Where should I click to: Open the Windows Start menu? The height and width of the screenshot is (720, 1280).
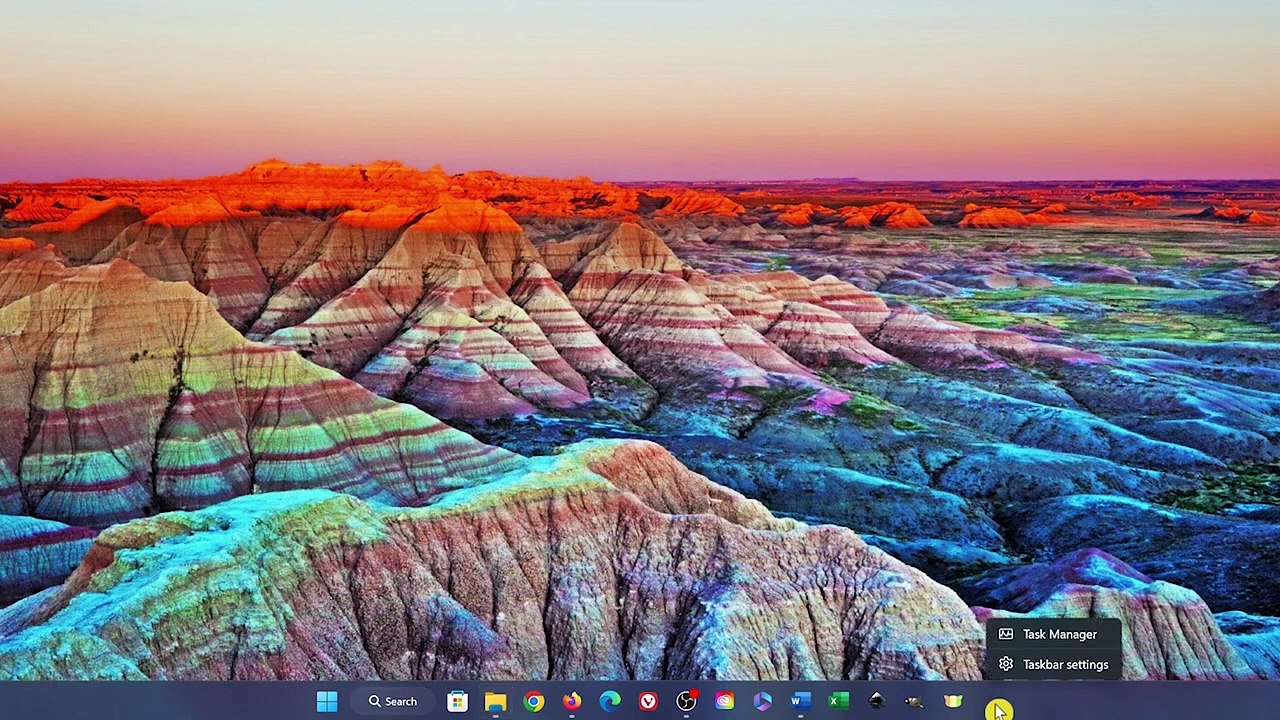click(x=327, y=702)
